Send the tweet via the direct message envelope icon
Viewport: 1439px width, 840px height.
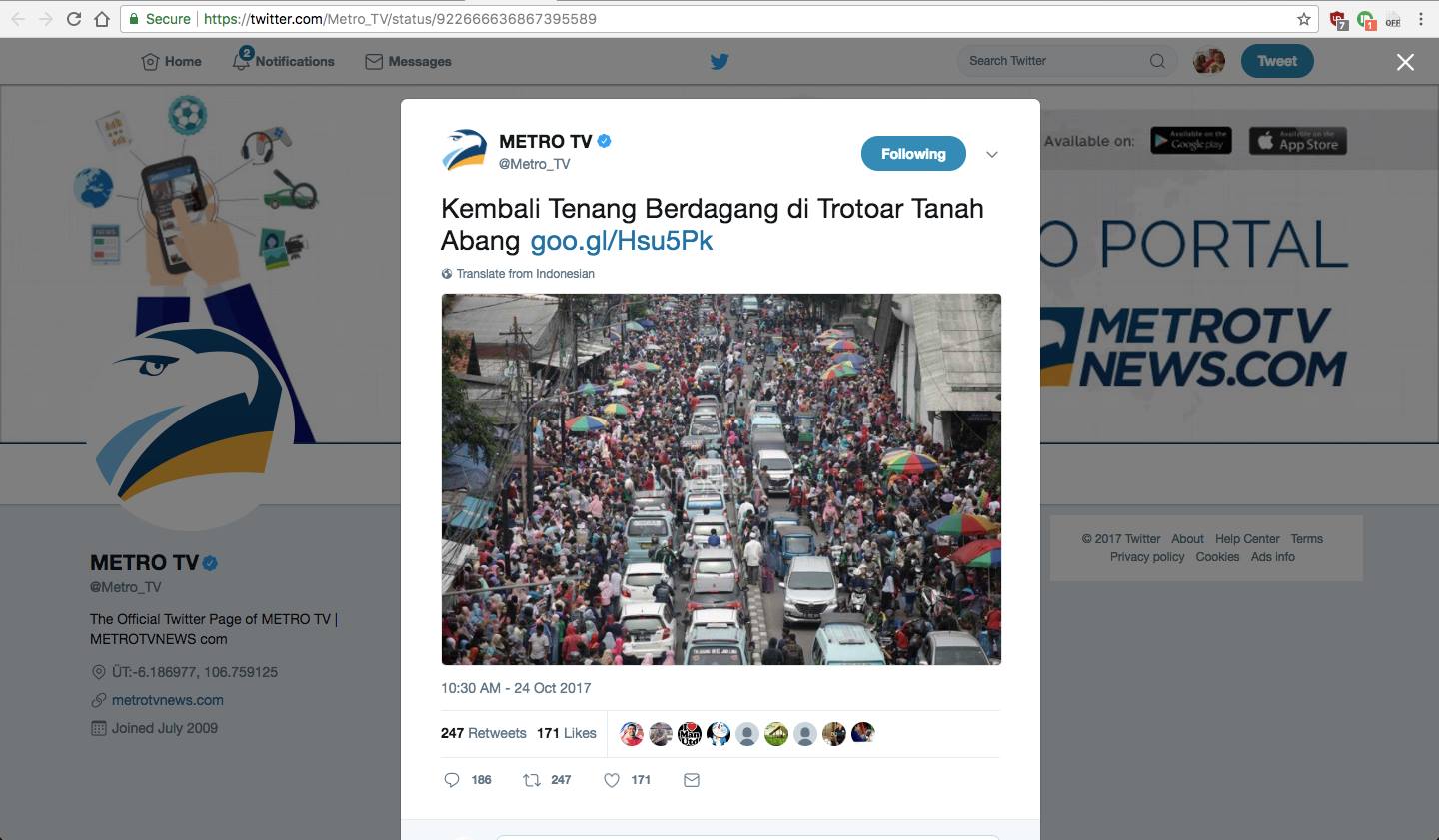click(x=692, y=780)
